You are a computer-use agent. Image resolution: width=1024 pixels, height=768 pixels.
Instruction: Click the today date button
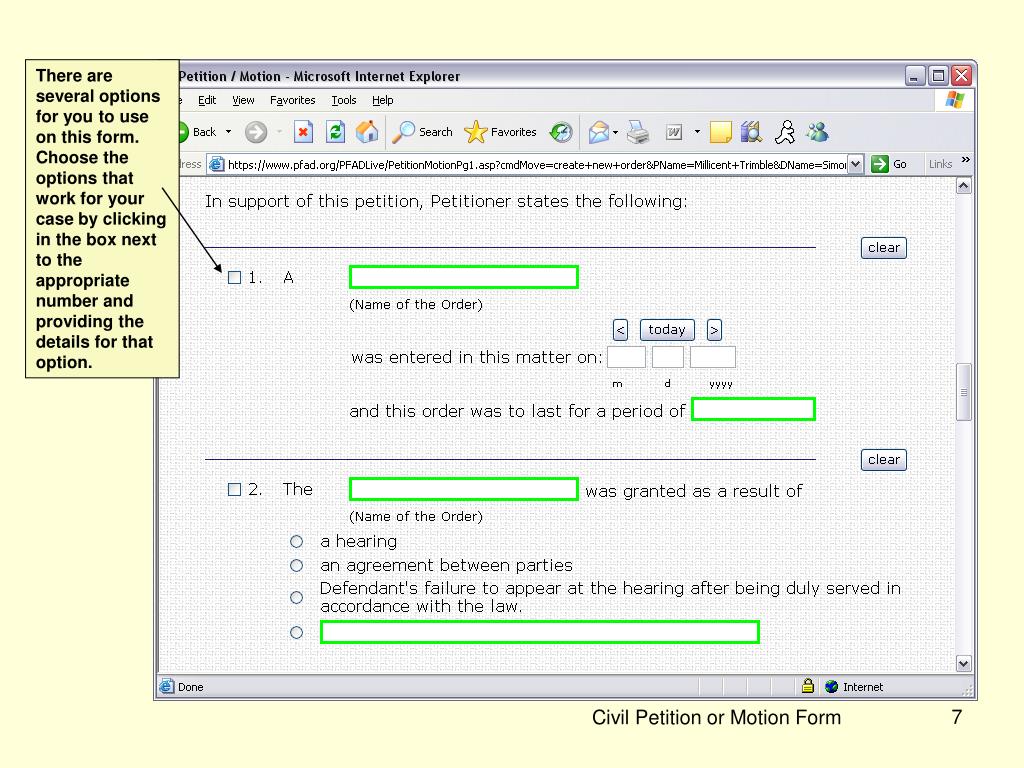click(667, 330)
